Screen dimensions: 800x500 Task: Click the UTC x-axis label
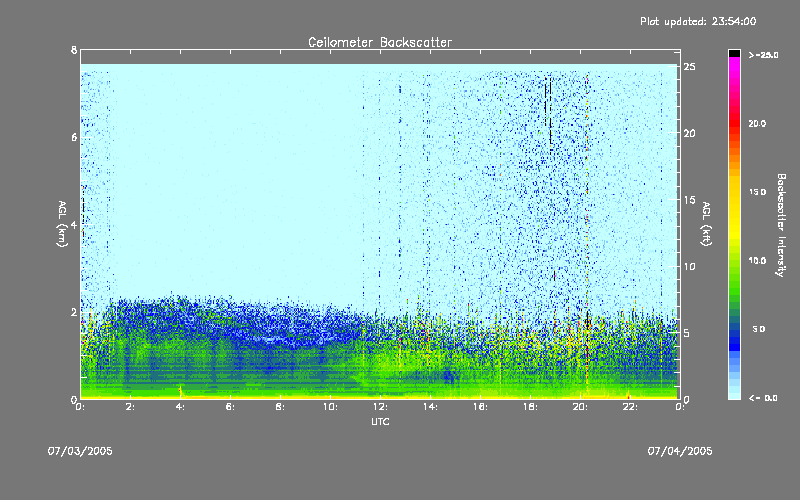click(x=380, y=421)
